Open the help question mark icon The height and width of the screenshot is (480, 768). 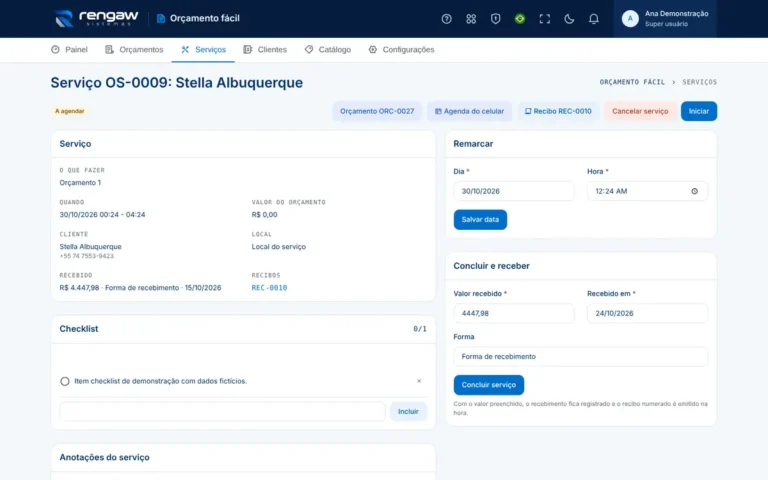coord(446,19)
